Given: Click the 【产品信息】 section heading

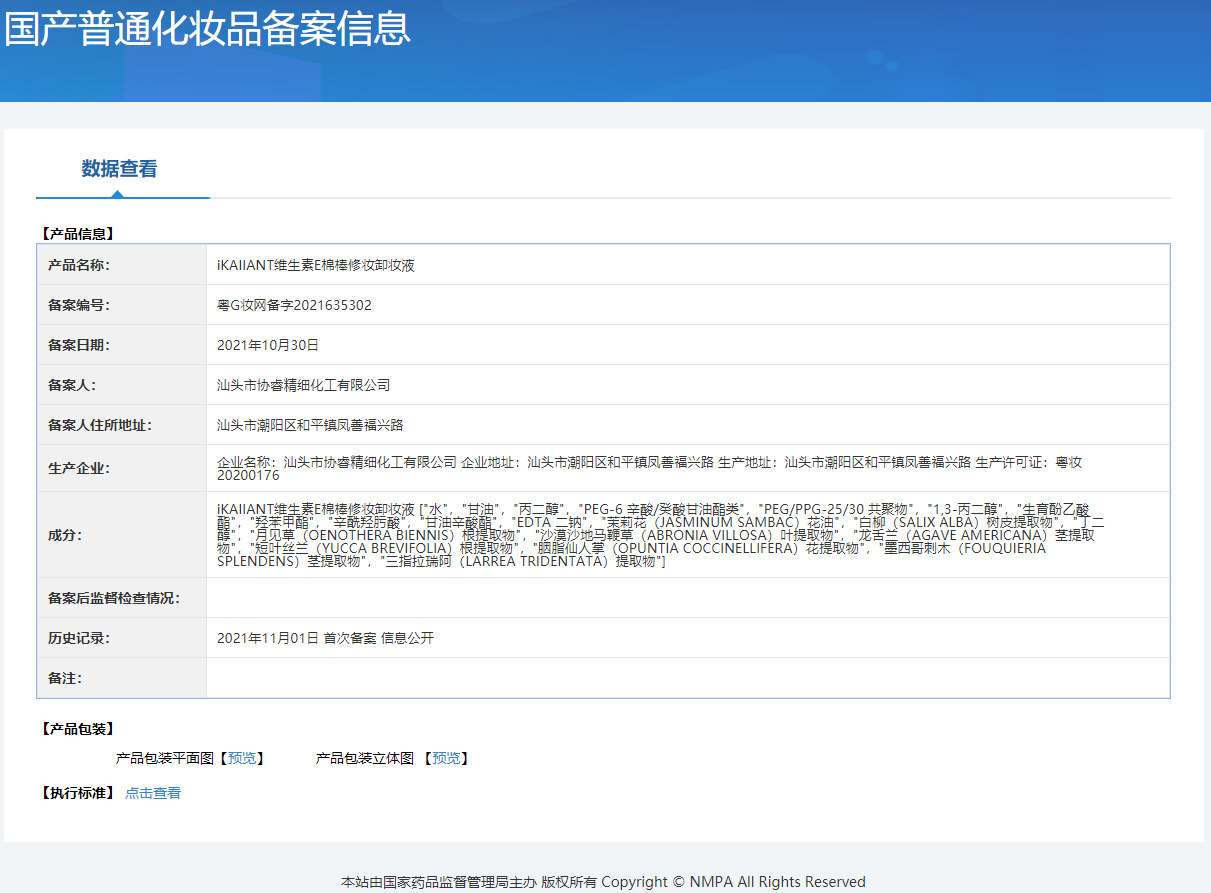Looking at the screenshot, I should point(78,234).
